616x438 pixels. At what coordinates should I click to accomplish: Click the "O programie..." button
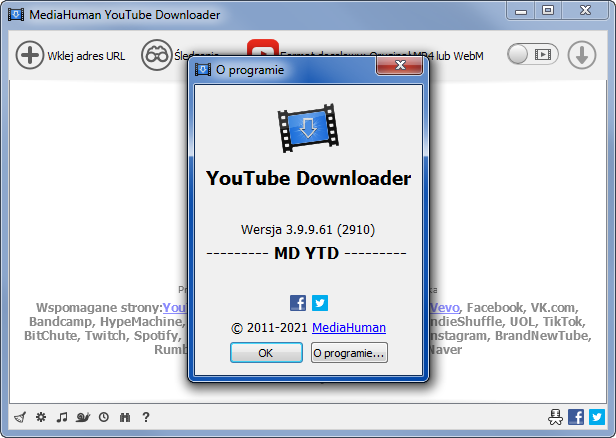pyautogui.click(x=349, y=353)
